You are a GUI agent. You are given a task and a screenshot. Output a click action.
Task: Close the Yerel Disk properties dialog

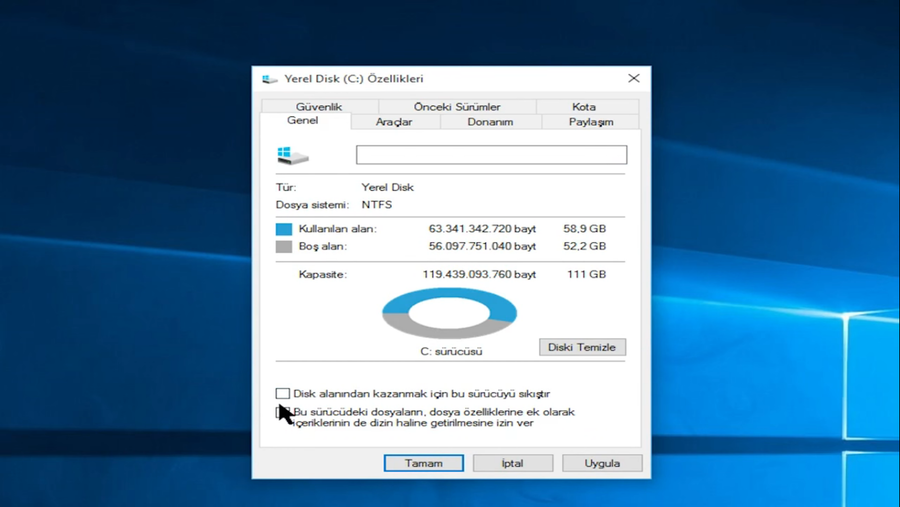(x=634, y=78)
